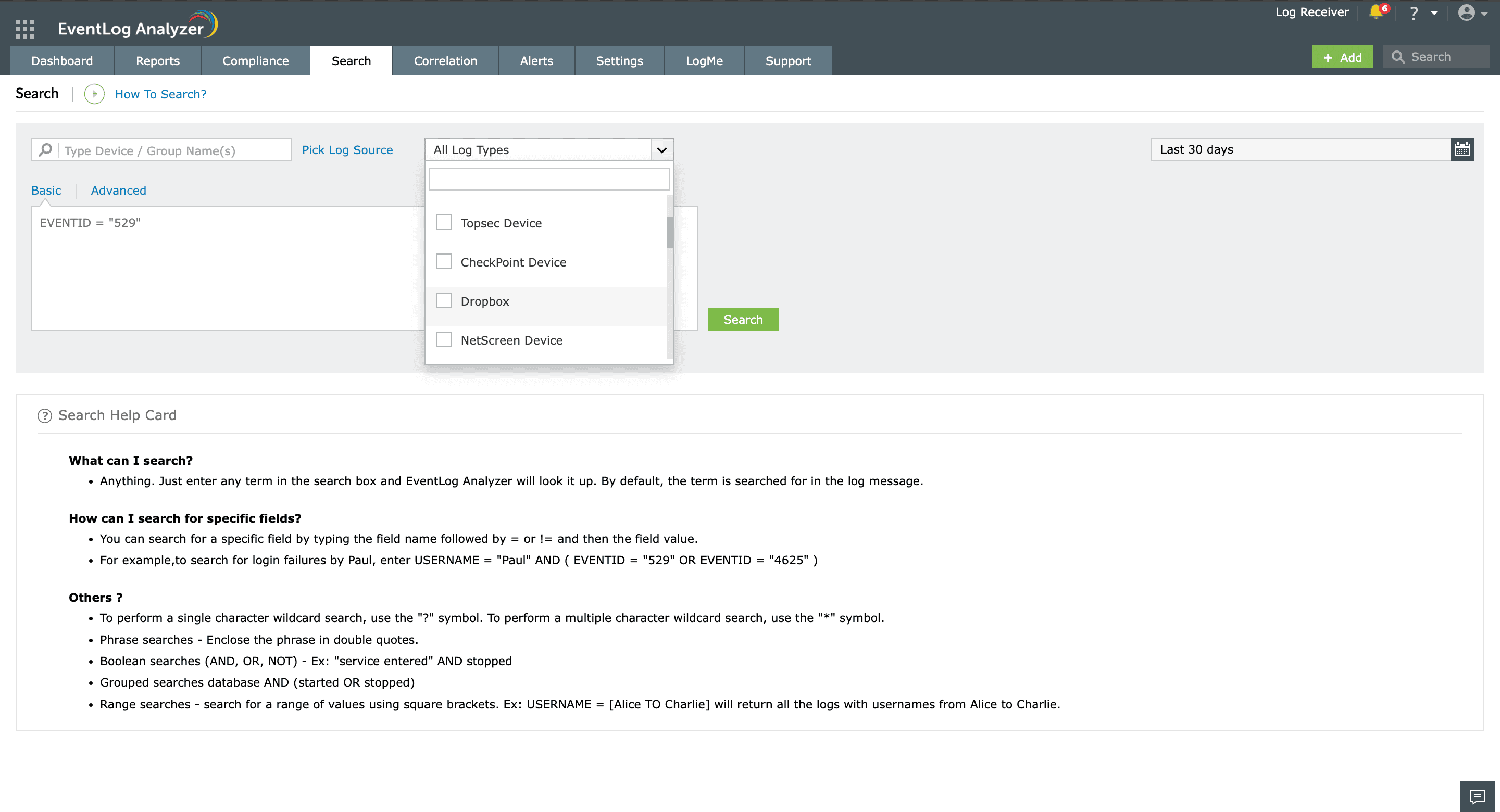Click the notification bell icon
Image resolution: width=1500 pixels, height=812 pixels.
click(1376, 12)
